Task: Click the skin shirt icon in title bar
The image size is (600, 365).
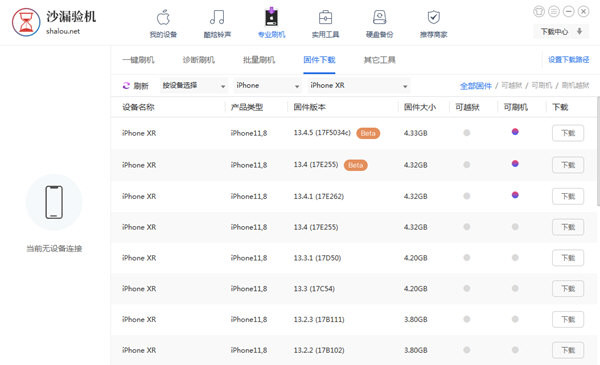Action: click(x=539, y=11)
